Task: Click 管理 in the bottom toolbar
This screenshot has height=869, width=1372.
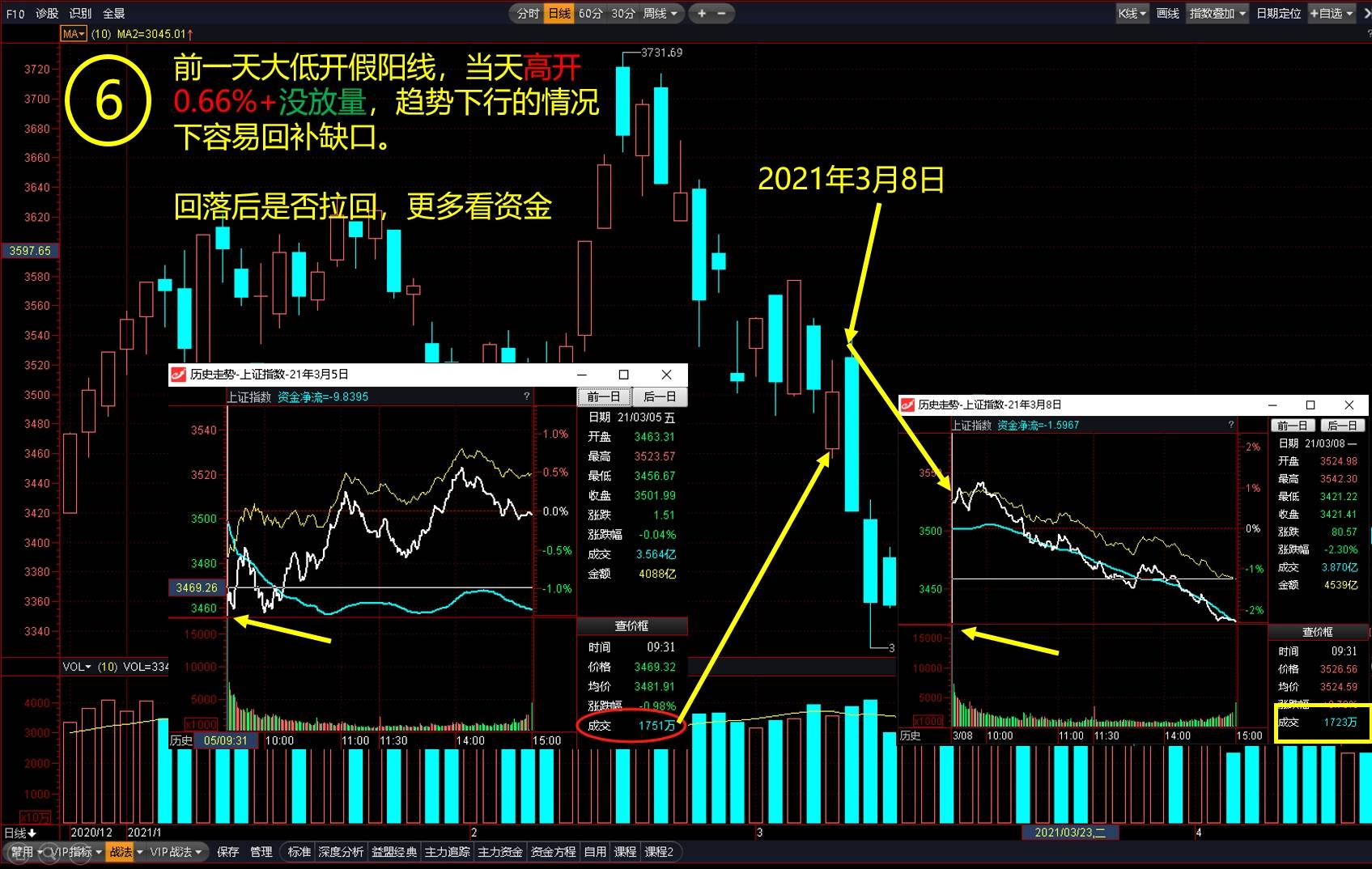Action: click(261, 852)
